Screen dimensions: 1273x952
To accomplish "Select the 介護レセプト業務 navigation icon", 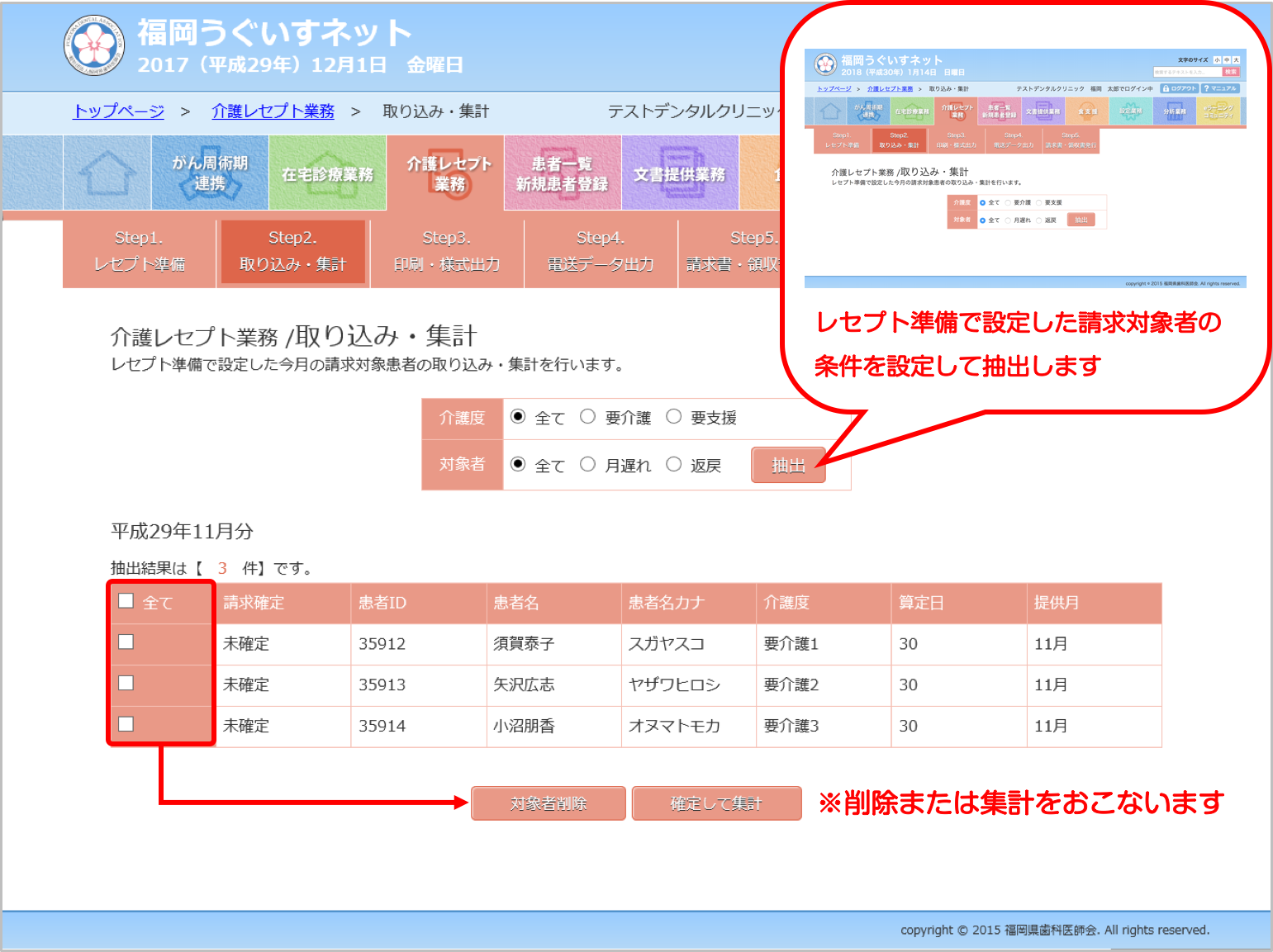I will pos(449,173).
